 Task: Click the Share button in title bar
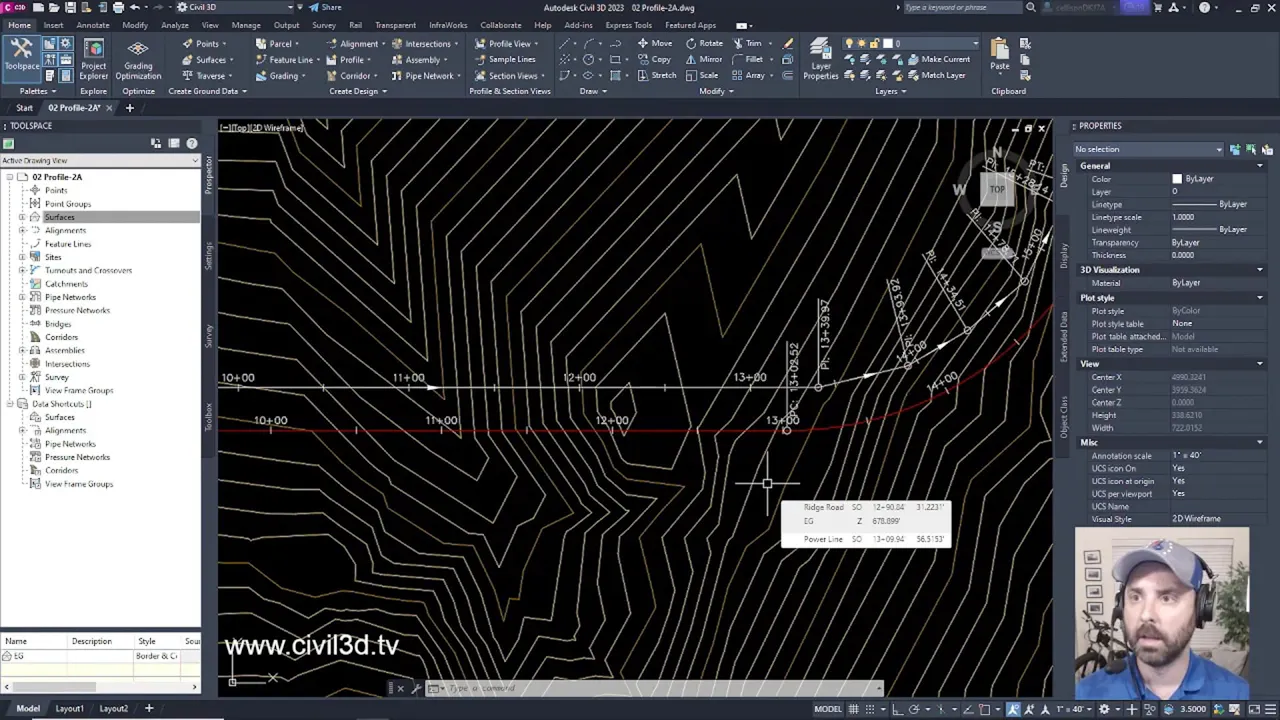tap(326, 7)
